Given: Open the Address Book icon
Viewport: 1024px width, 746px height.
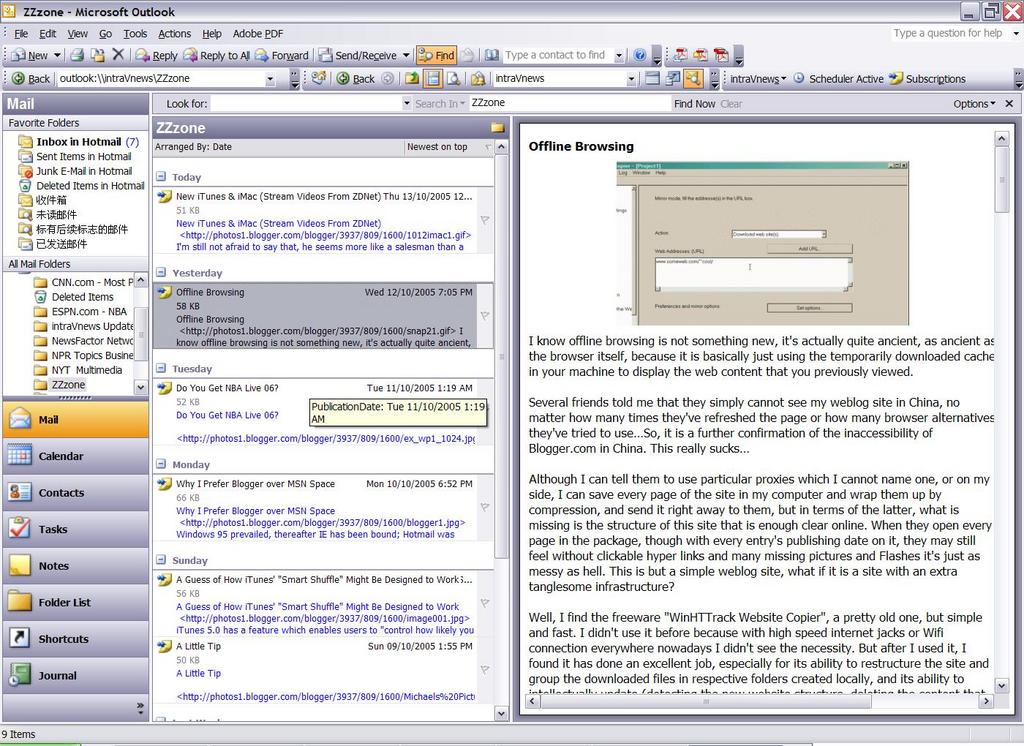Looking at the screenshot, I should point(492,56).
